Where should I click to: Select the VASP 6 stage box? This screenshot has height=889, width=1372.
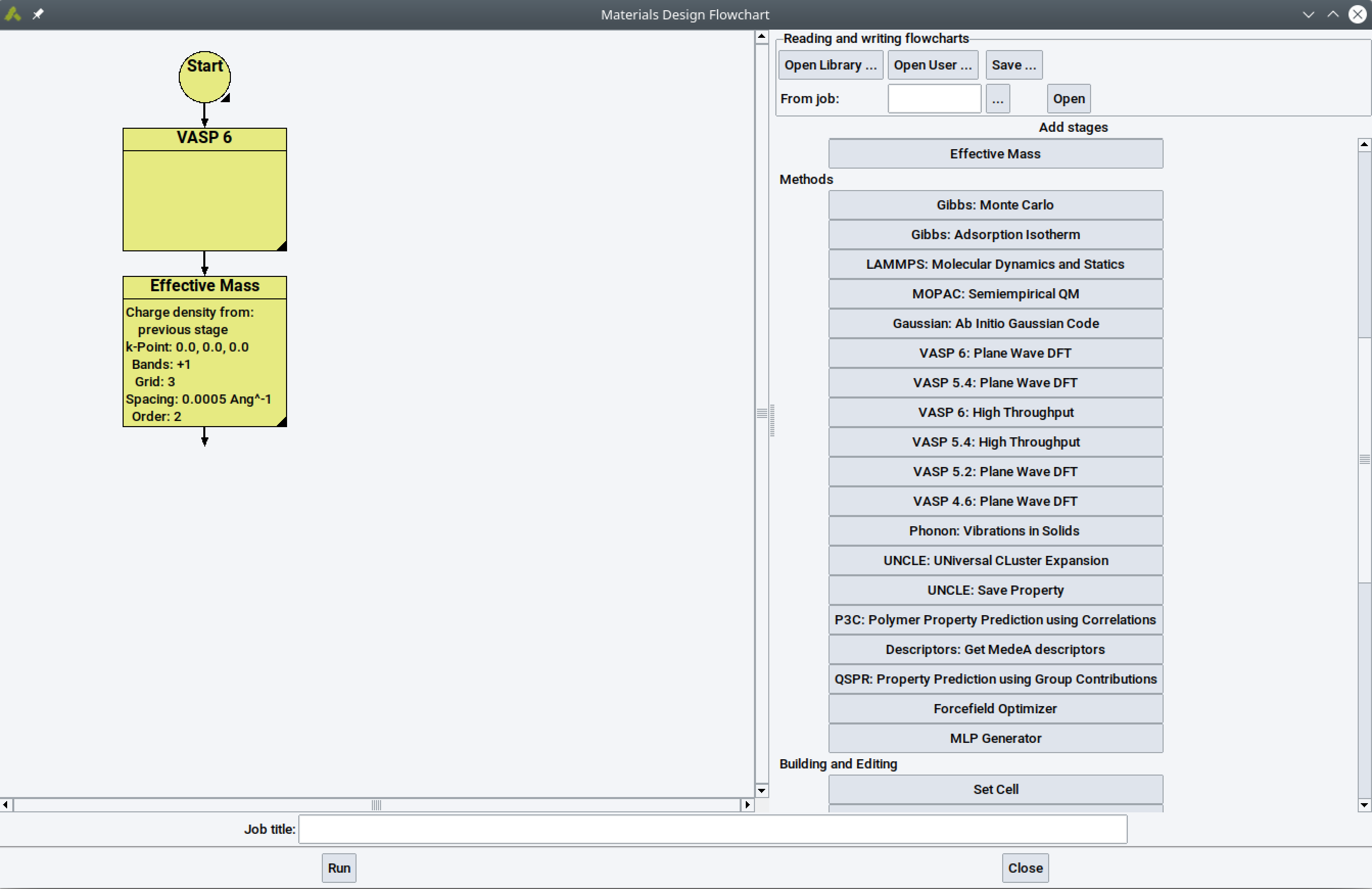click(205, 189)
